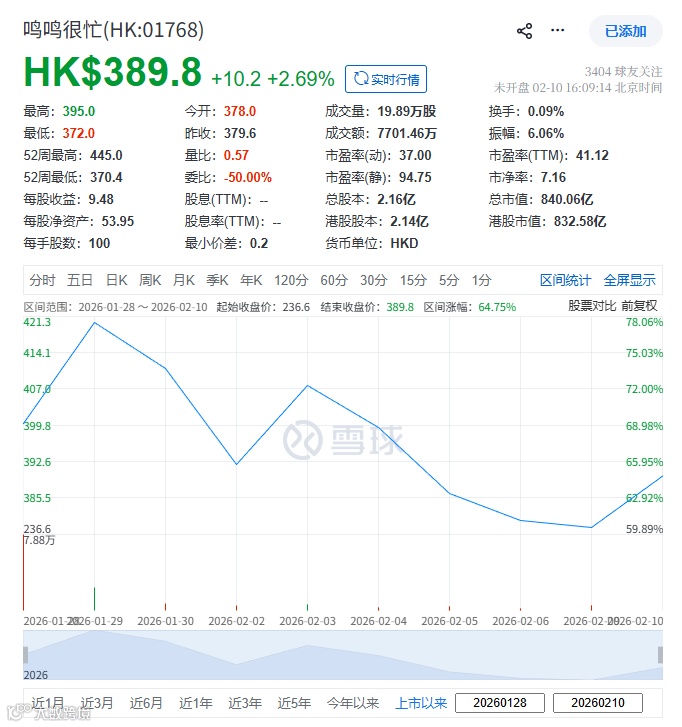Switch to the 日K chart tab

[x=116, y=280]
